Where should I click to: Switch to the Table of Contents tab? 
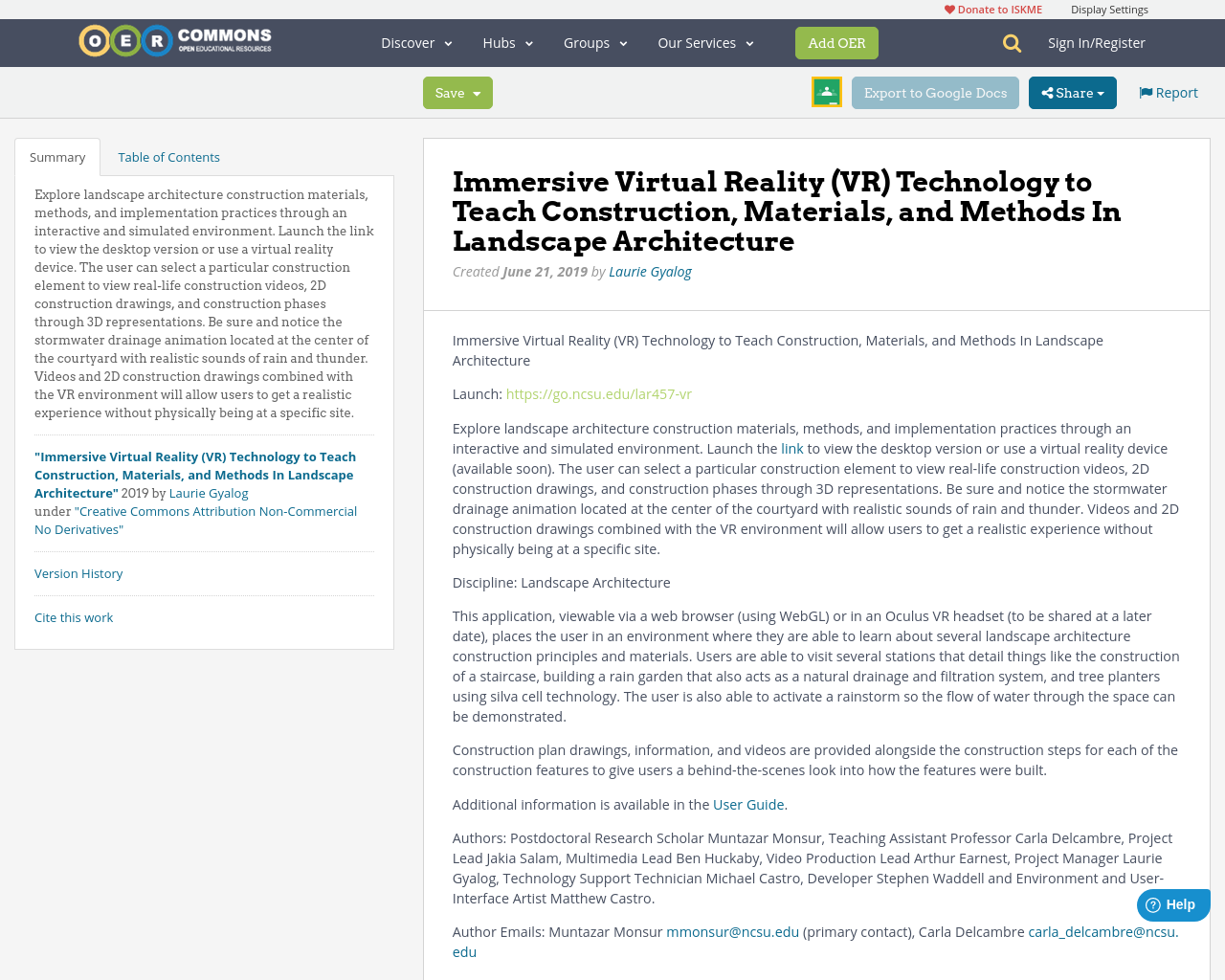pyautogui.click(x=168, y=157)
